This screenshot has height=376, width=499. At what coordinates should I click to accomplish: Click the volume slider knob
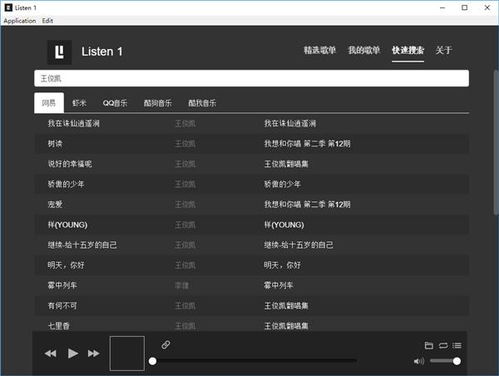(457, 361)
